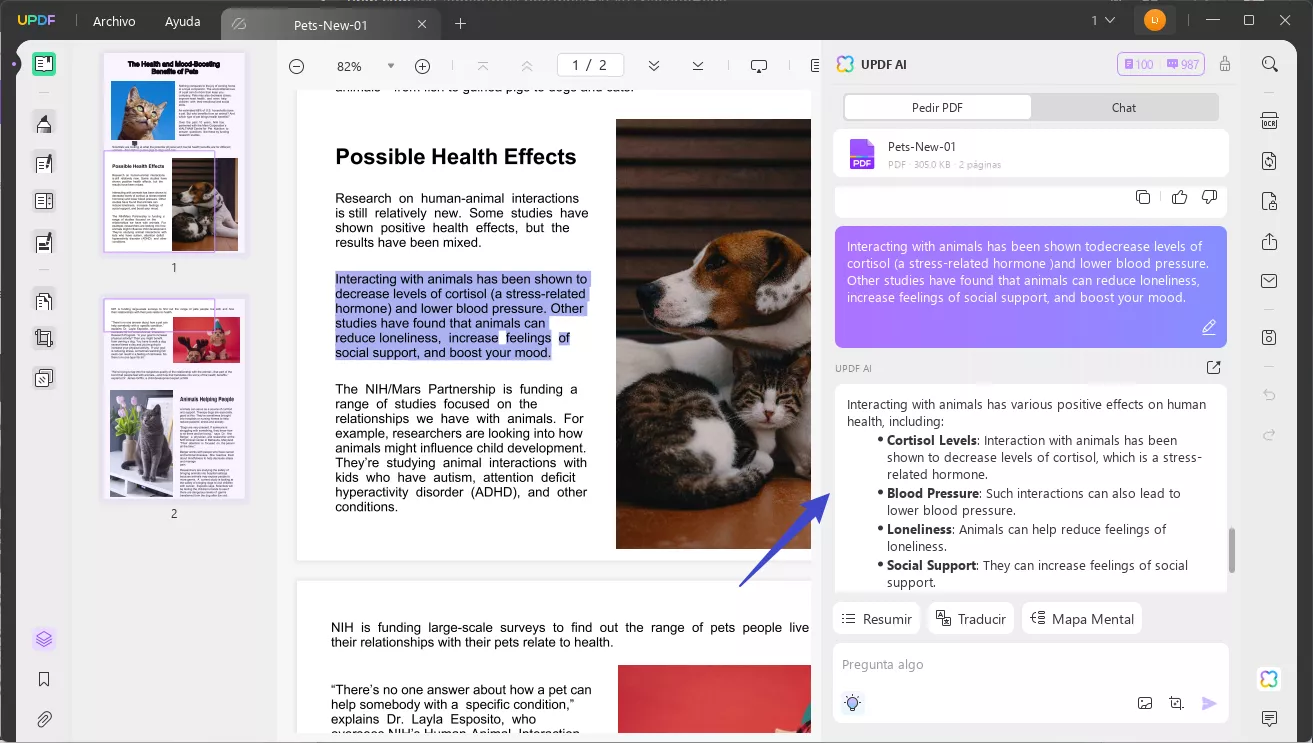
Task: Select the highlighter Comment tool
Action: 44,124
